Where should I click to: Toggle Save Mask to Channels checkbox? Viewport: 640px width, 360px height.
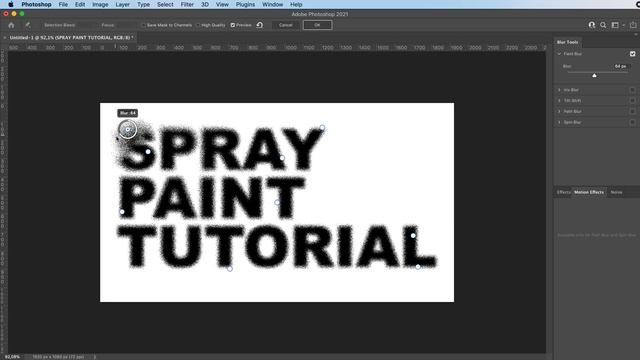coord(143,25)
